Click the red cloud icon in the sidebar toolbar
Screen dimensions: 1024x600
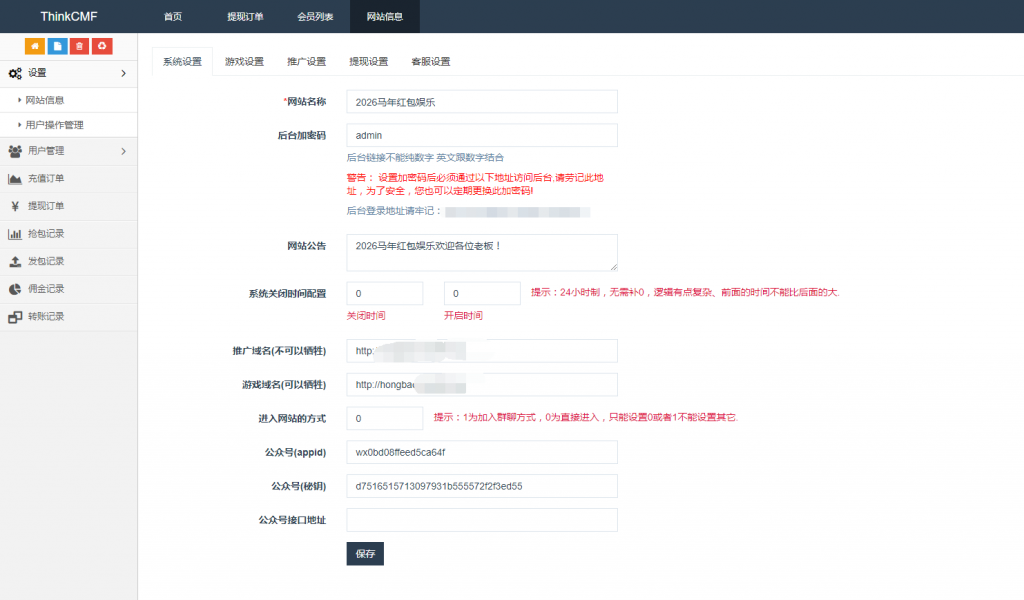click(101, 46)
